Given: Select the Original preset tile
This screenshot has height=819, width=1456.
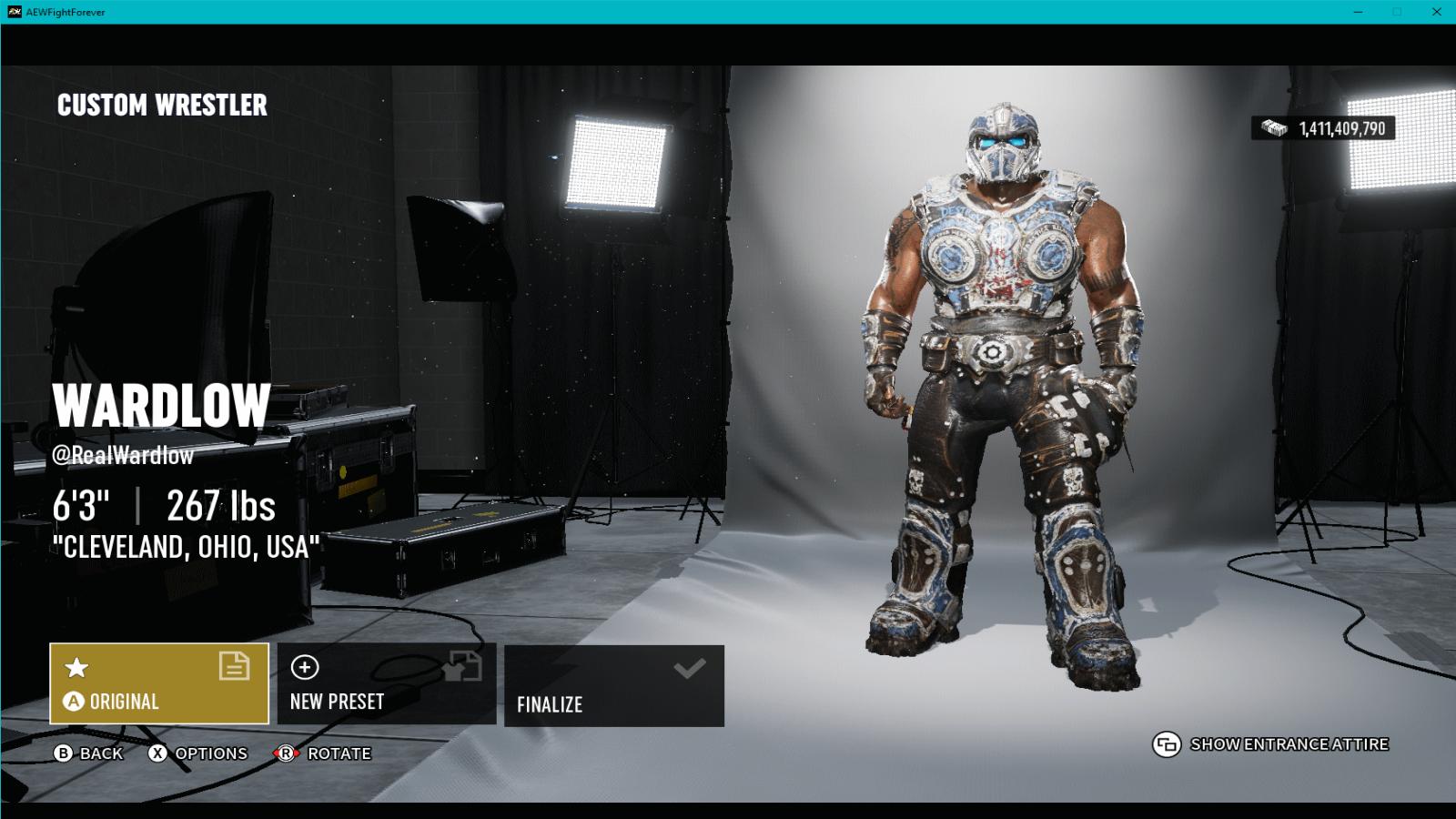Looking at the screenshot, I should point(159,683).
